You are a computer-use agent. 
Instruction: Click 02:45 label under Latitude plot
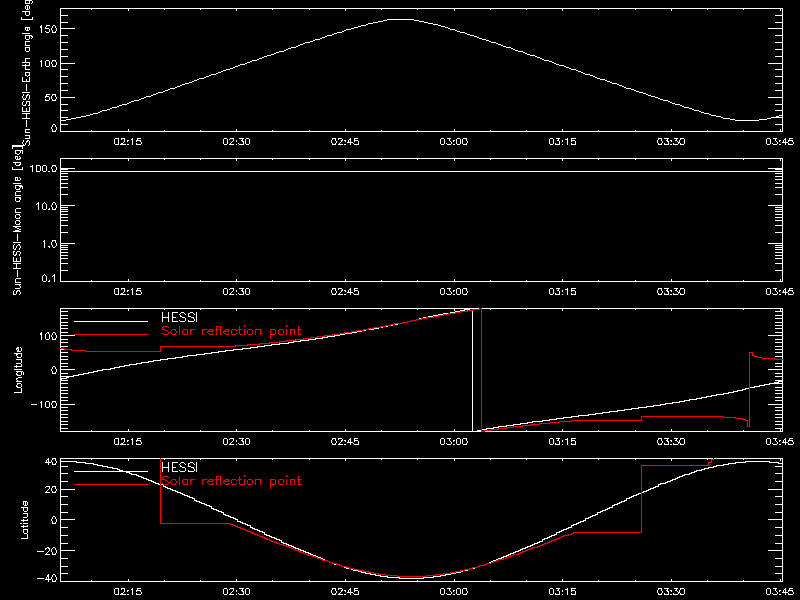(345, 591)
